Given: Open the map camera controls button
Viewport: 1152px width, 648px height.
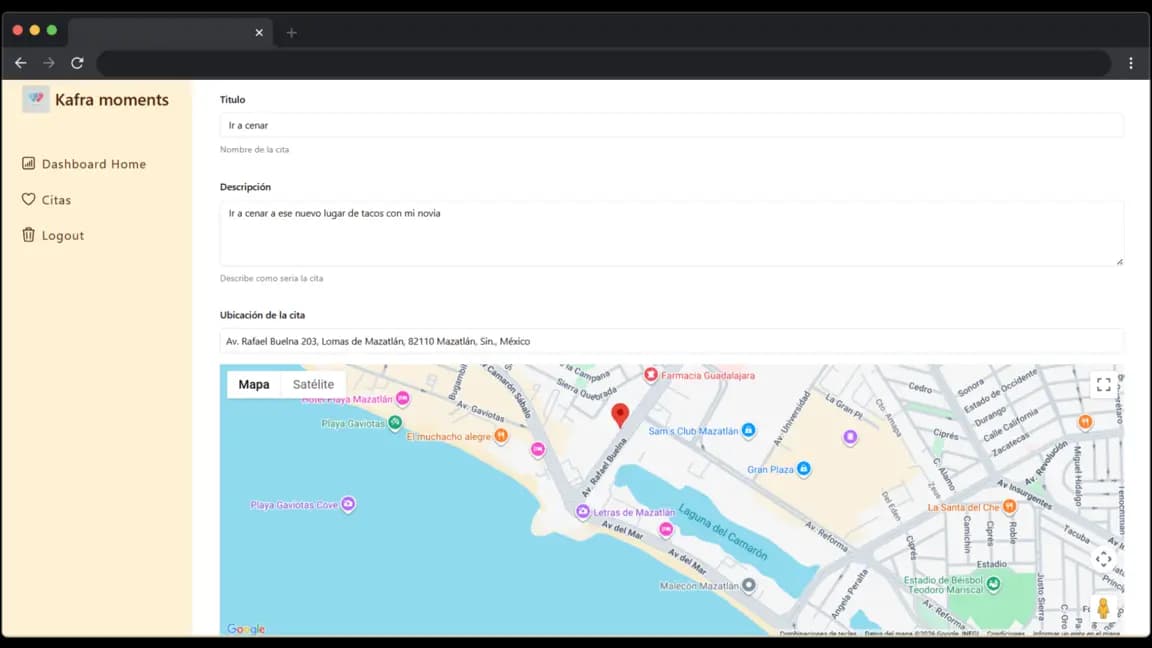Looking at the screenshot, I should [x=1103, y=559].
